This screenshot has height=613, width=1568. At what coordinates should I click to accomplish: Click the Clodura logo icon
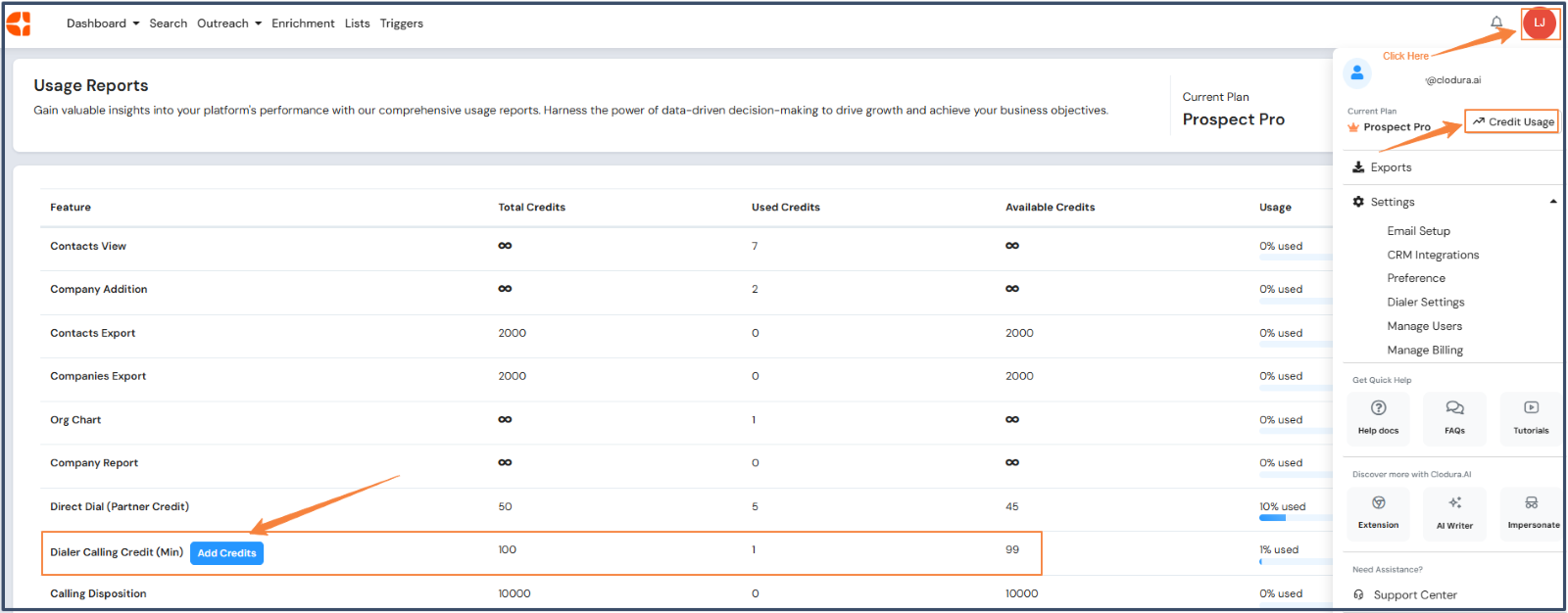(x=19, y=24)
